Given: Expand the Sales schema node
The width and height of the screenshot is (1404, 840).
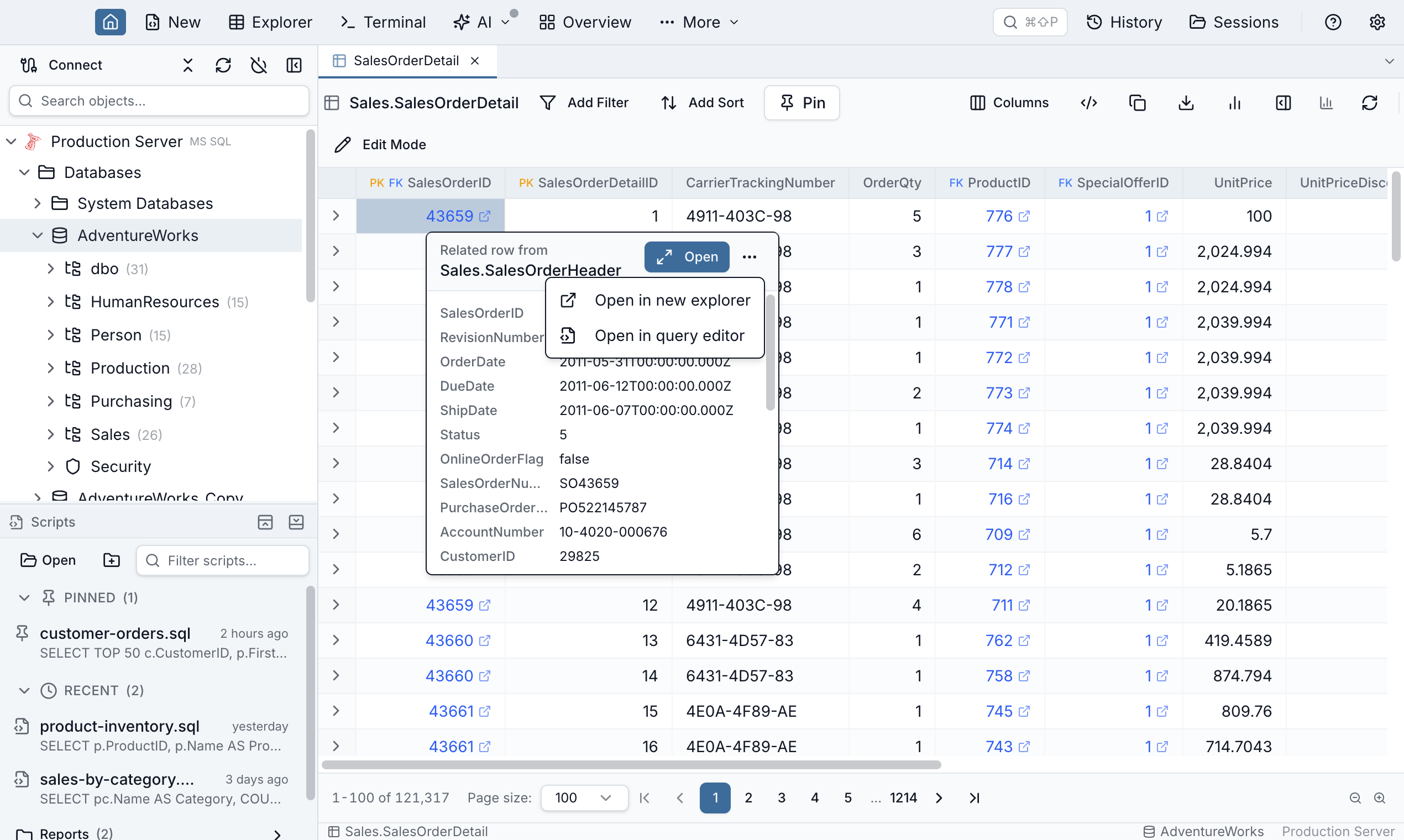Looking at the screenshot, I should coord(50,435).
